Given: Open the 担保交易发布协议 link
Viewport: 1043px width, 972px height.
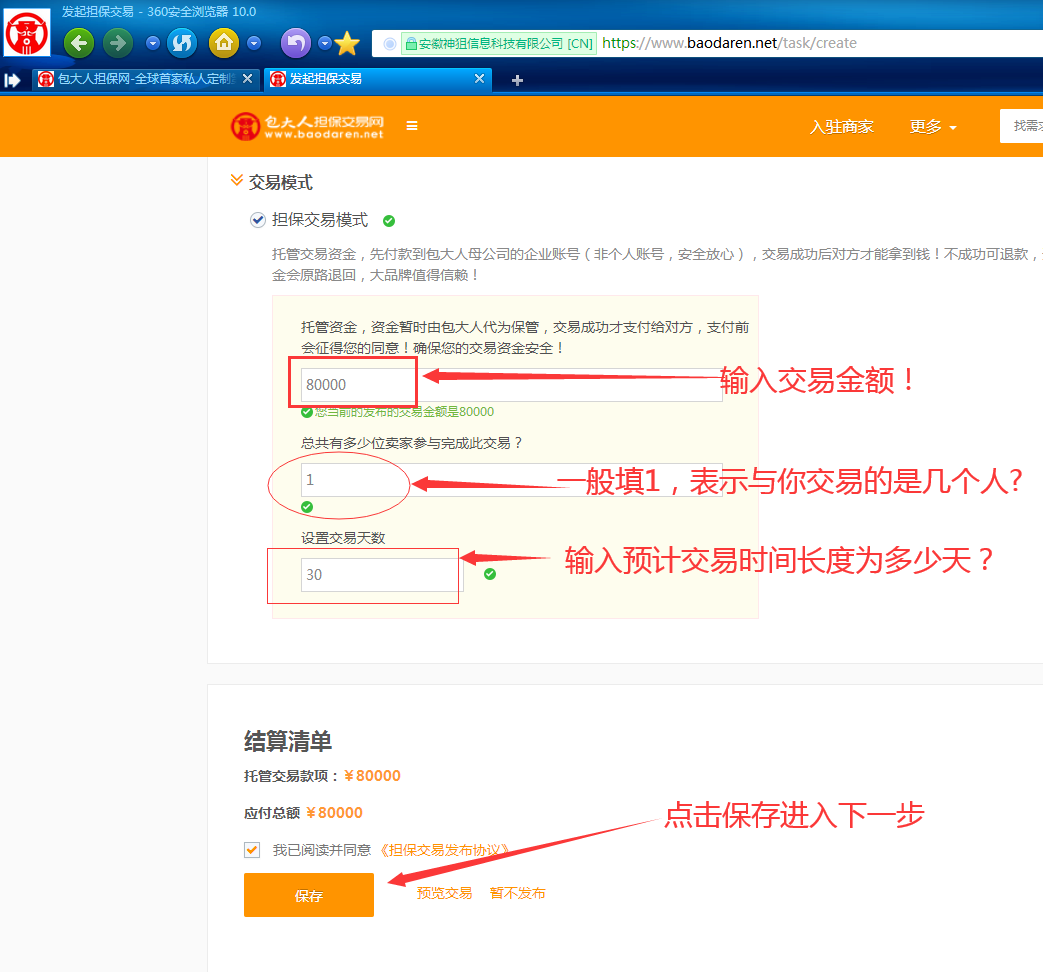Looking at the screenshot, I should (x=443, y=850).
